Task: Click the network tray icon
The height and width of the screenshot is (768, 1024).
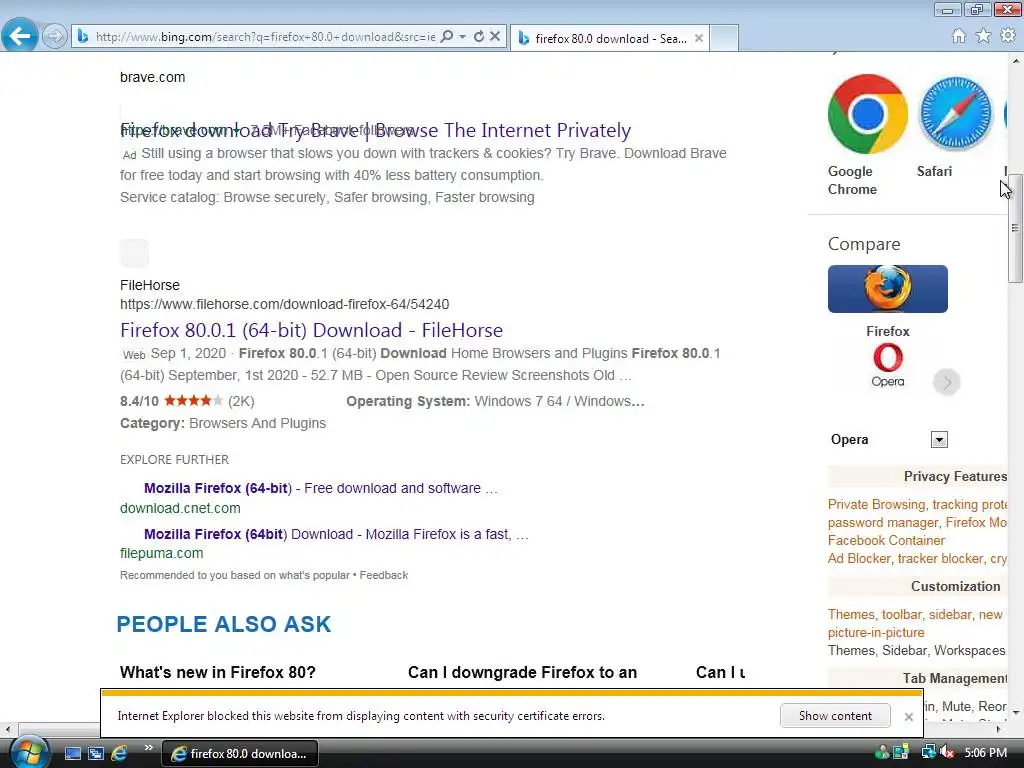Action: pos(928,752)
